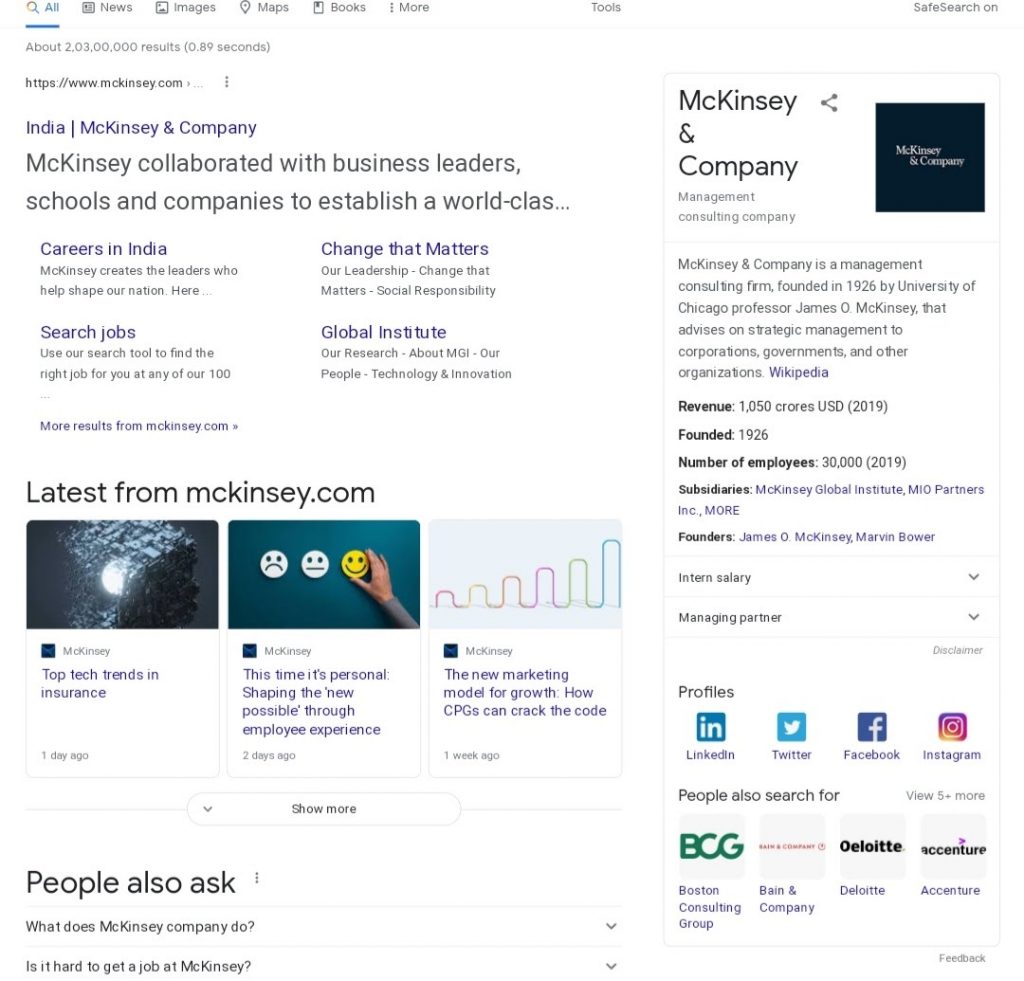This screenshot has width=1024, height=981.
Task: Click the Feedback link below the panel
Action: (x=962, y=958)
